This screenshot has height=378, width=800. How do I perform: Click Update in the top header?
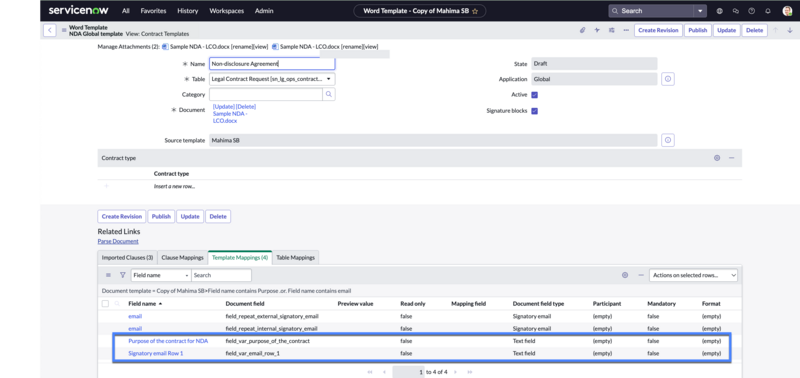[727, 30]
